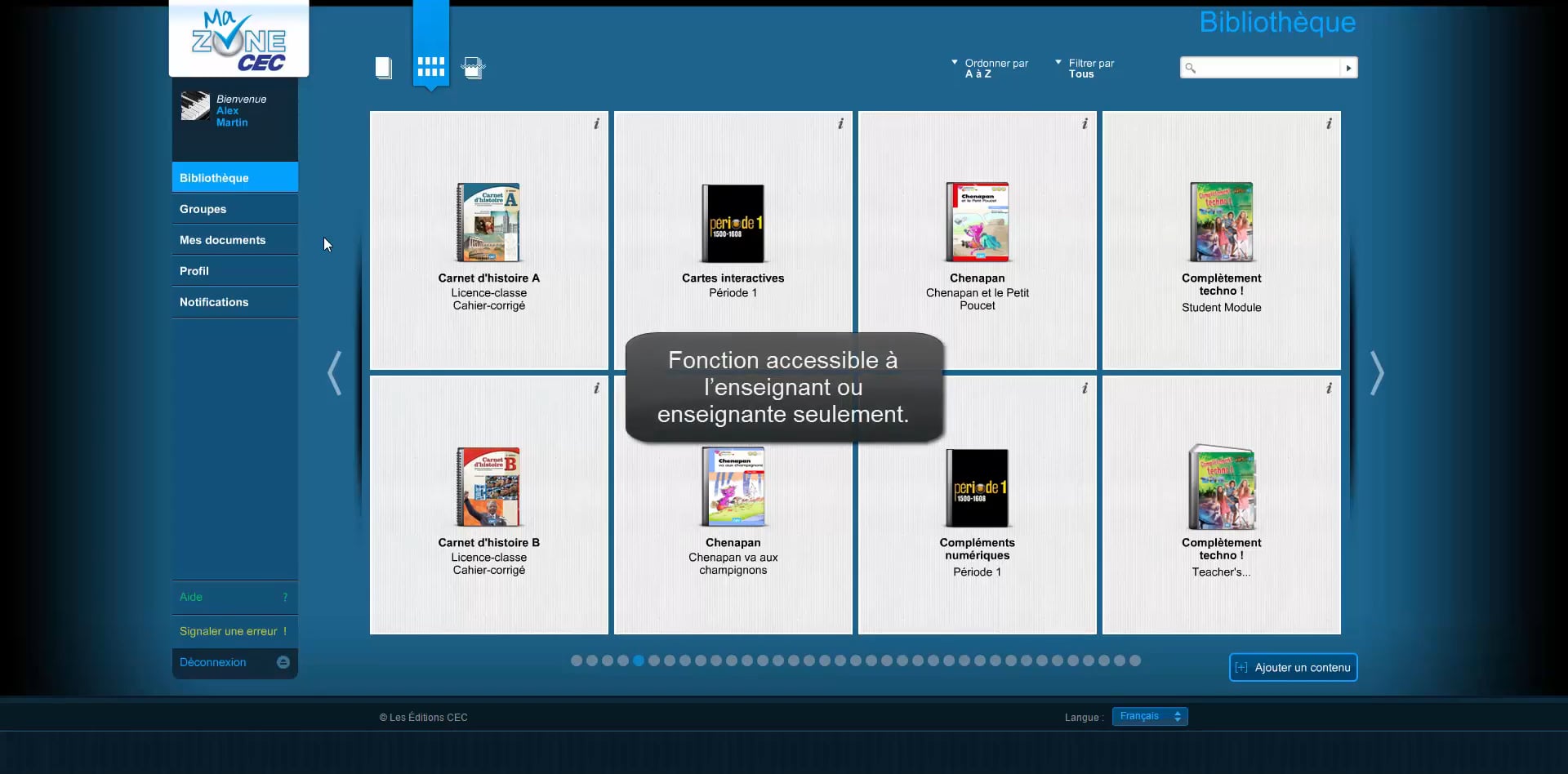
Task: Open the Ordonner par A à Z dropdown
Action: [989, 68]
